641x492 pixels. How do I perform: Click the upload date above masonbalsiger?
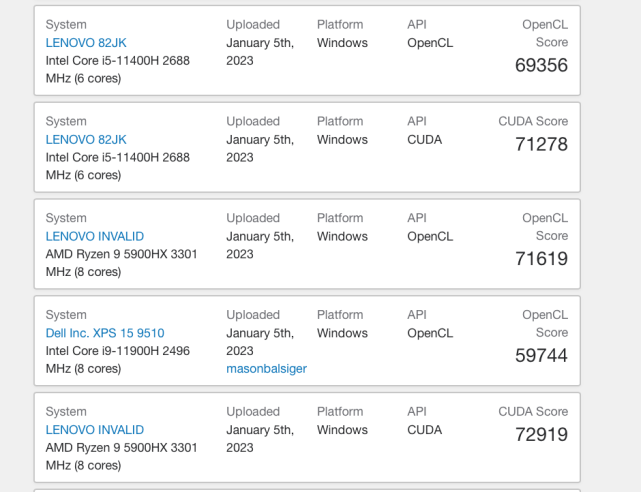click(260, 342)
